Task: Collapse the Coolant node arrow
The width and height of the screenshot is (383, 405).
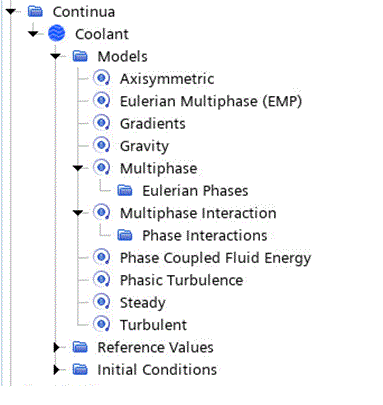Action: click(33, 34)
